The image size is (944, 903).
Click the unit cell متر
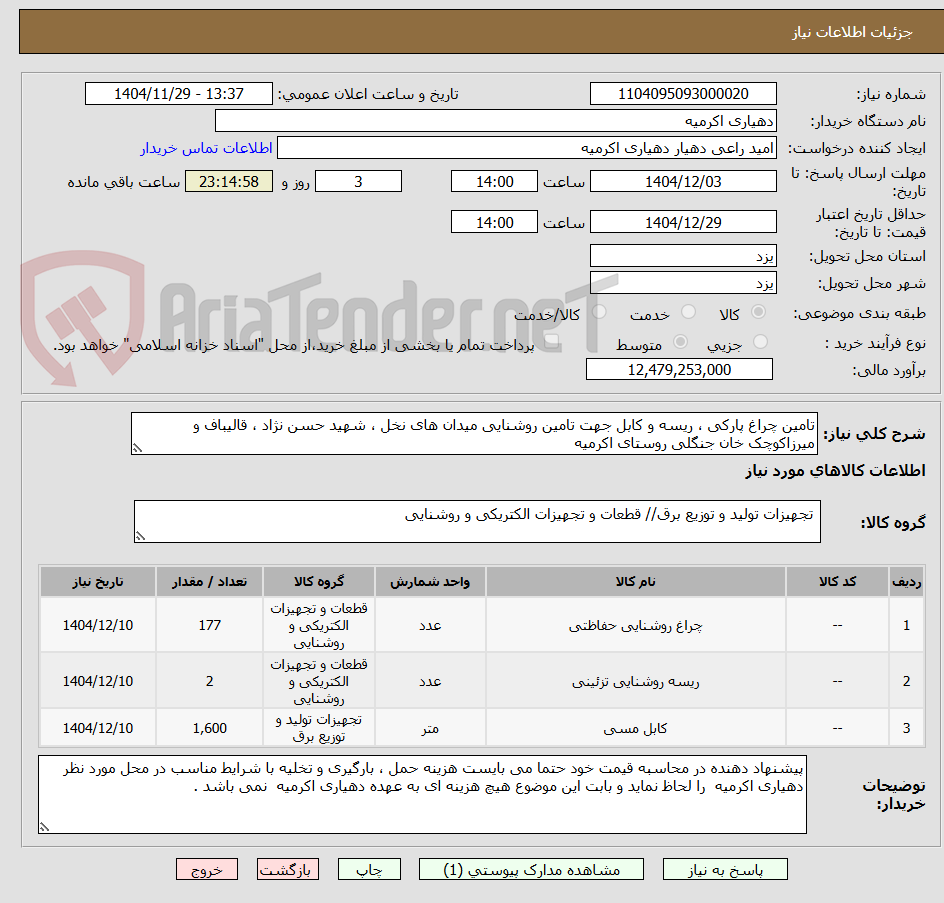click(430, 728)
